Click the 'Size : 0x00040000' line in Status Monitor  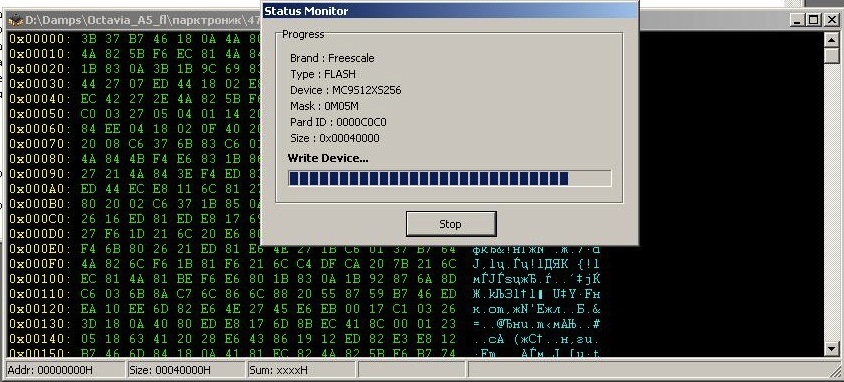[335, 138]
